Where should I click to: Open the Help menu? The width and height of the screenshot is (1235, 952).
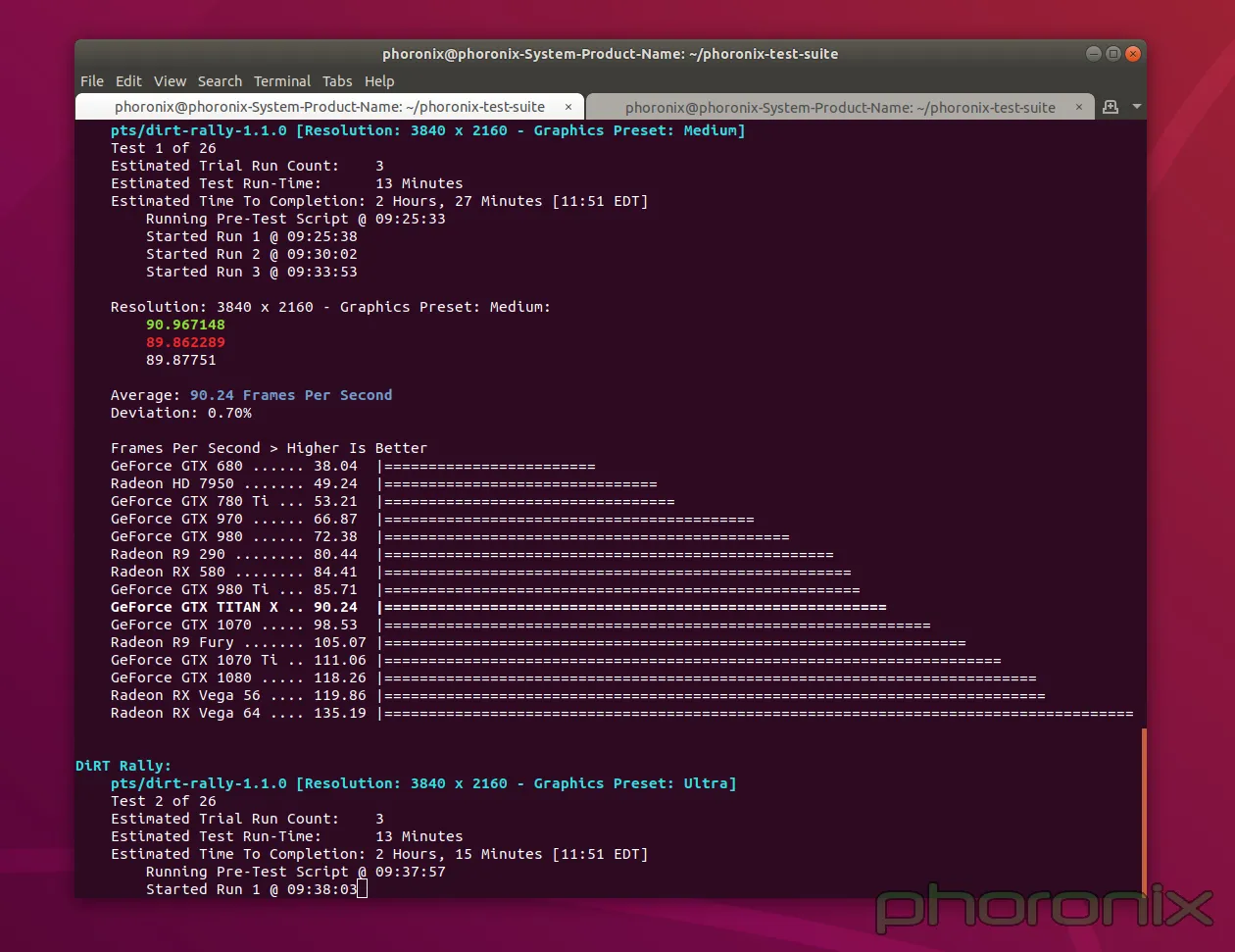379,81
